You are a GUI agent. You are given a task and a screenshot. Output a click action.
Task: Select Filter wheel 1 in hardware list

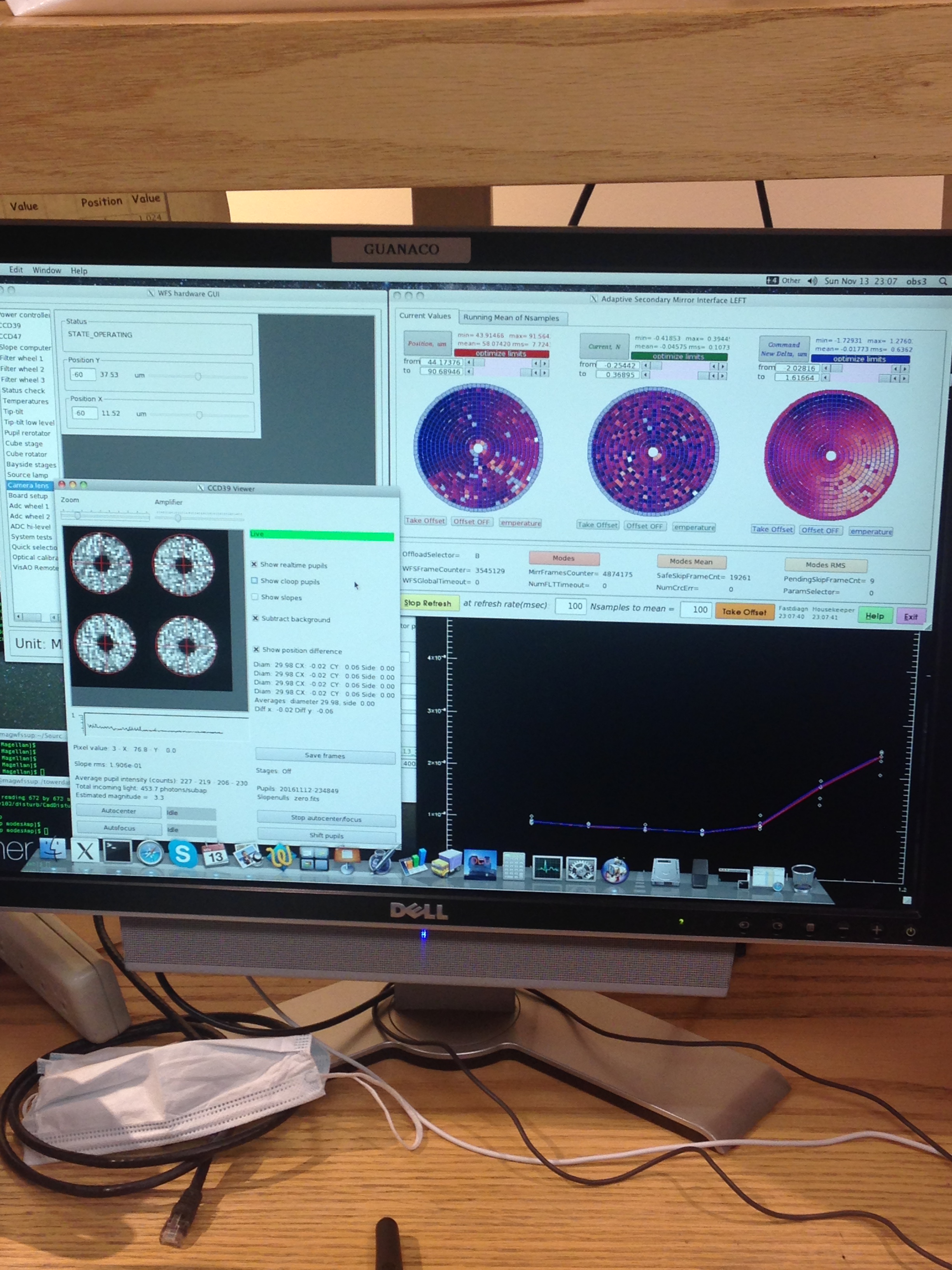click(x=22, y=358)
